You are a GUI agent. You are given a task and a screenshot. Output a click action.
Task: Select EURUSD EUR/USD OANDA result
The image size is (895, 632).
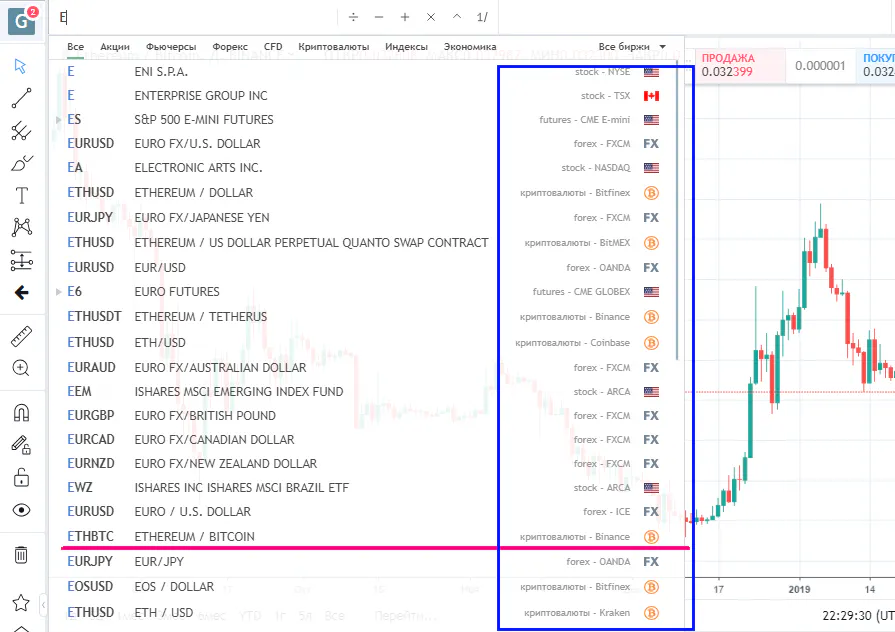point(366,268)
